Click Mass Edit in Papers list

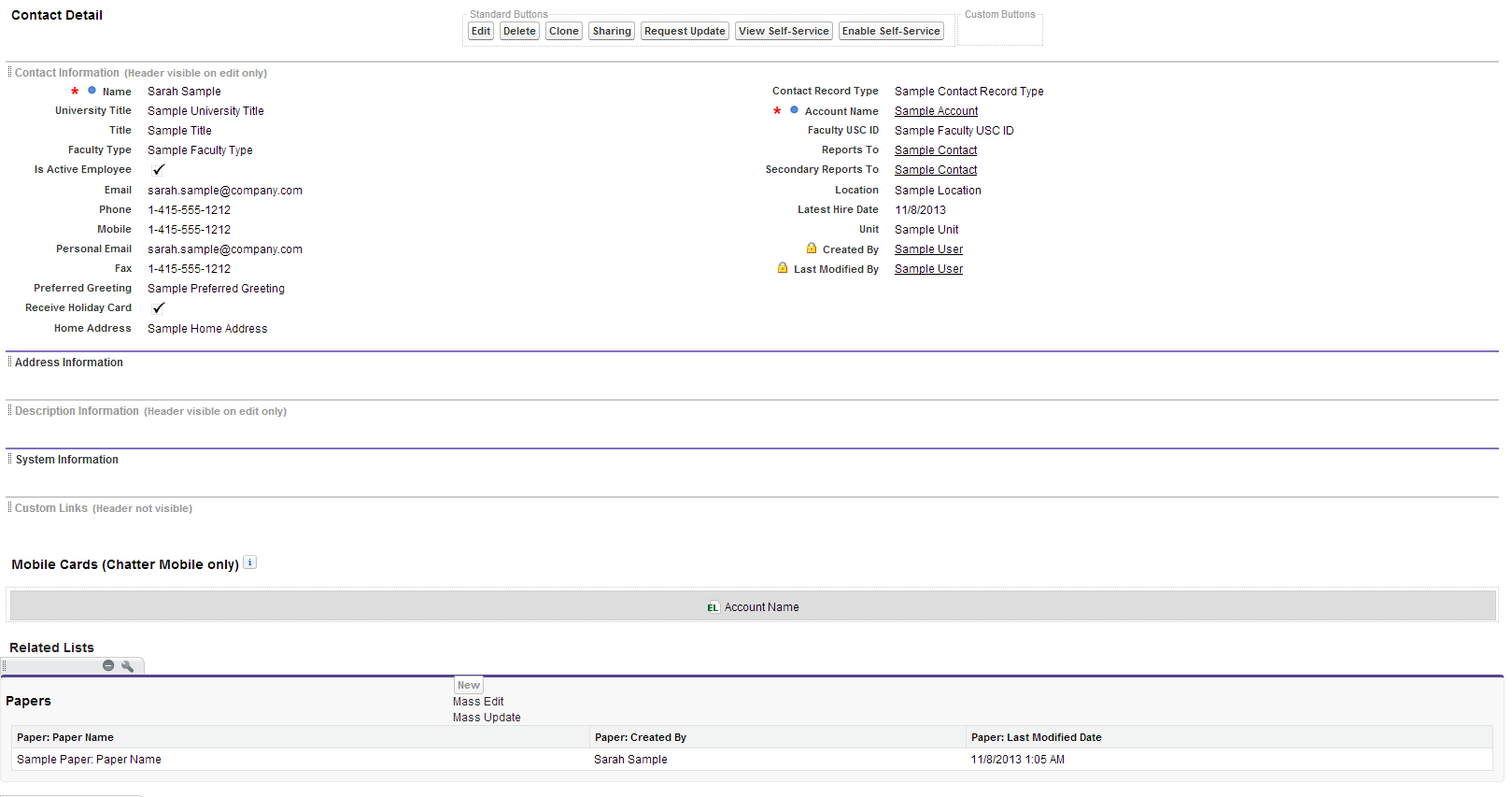478,702
